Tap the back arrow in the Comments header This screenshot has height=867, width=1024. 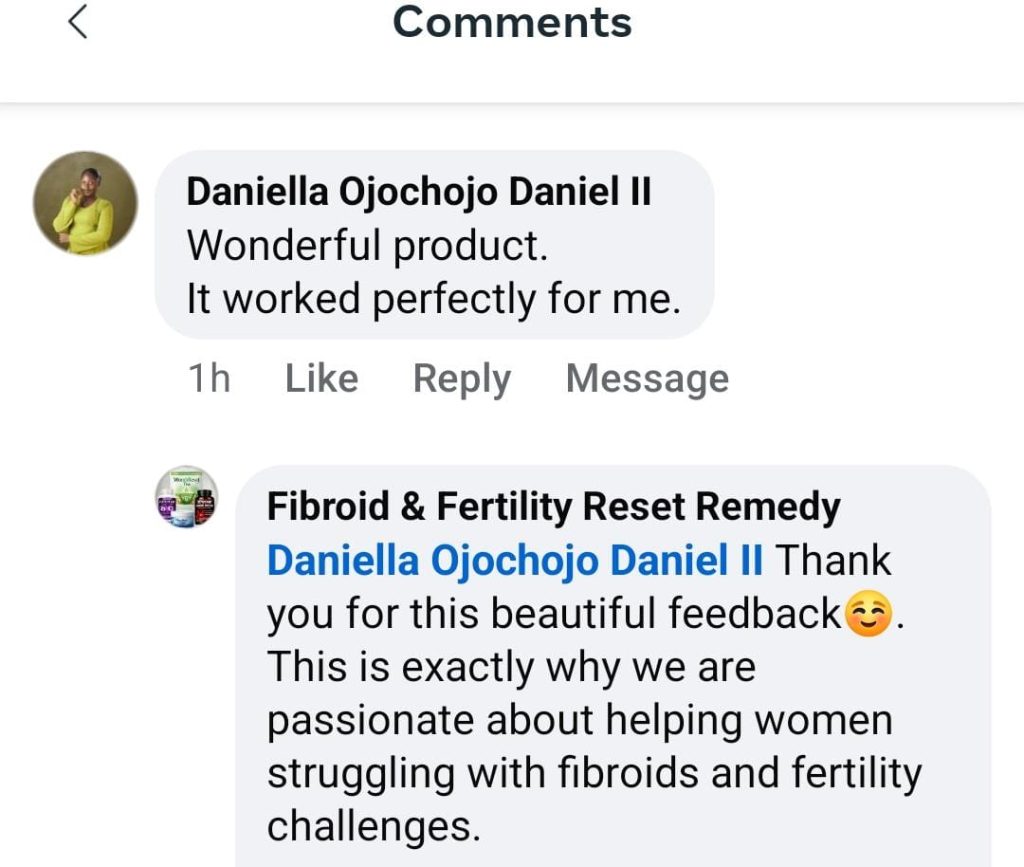pyautogui.click(x=78, y=22)
